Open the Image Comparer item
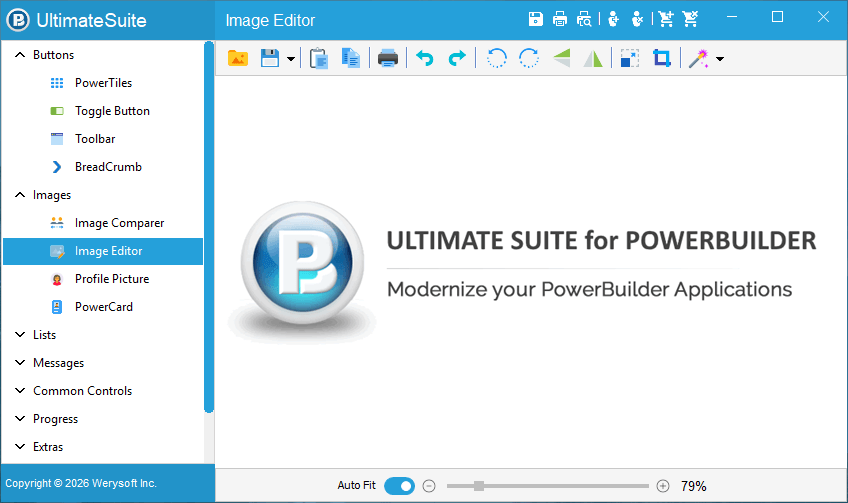The width and height of the screenshot is (848, 503). (103, 223)
